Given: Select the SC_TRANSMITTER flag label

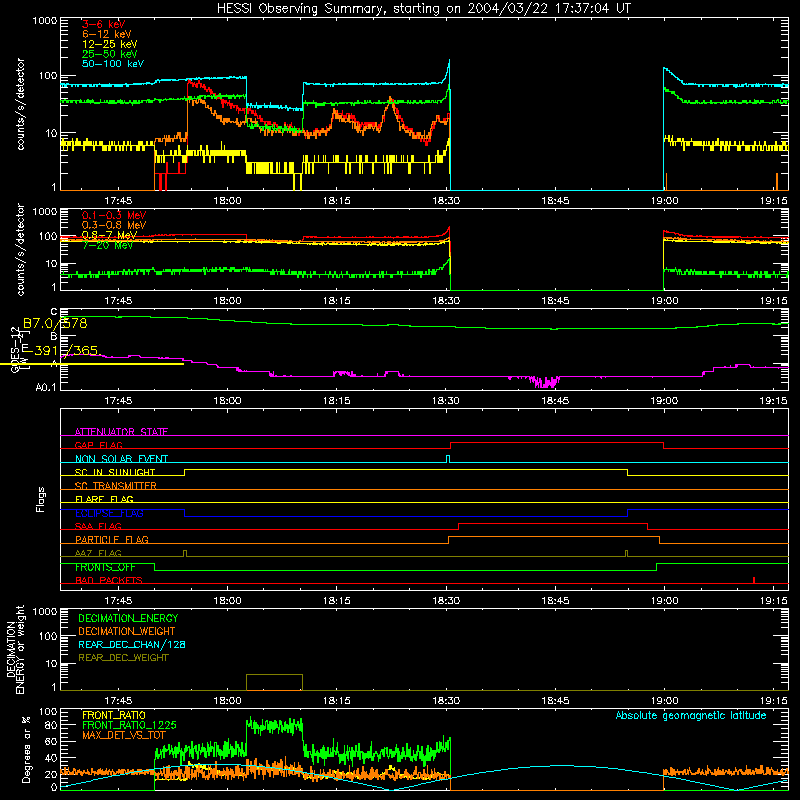Looking at the screenshot, I should 116,486.
